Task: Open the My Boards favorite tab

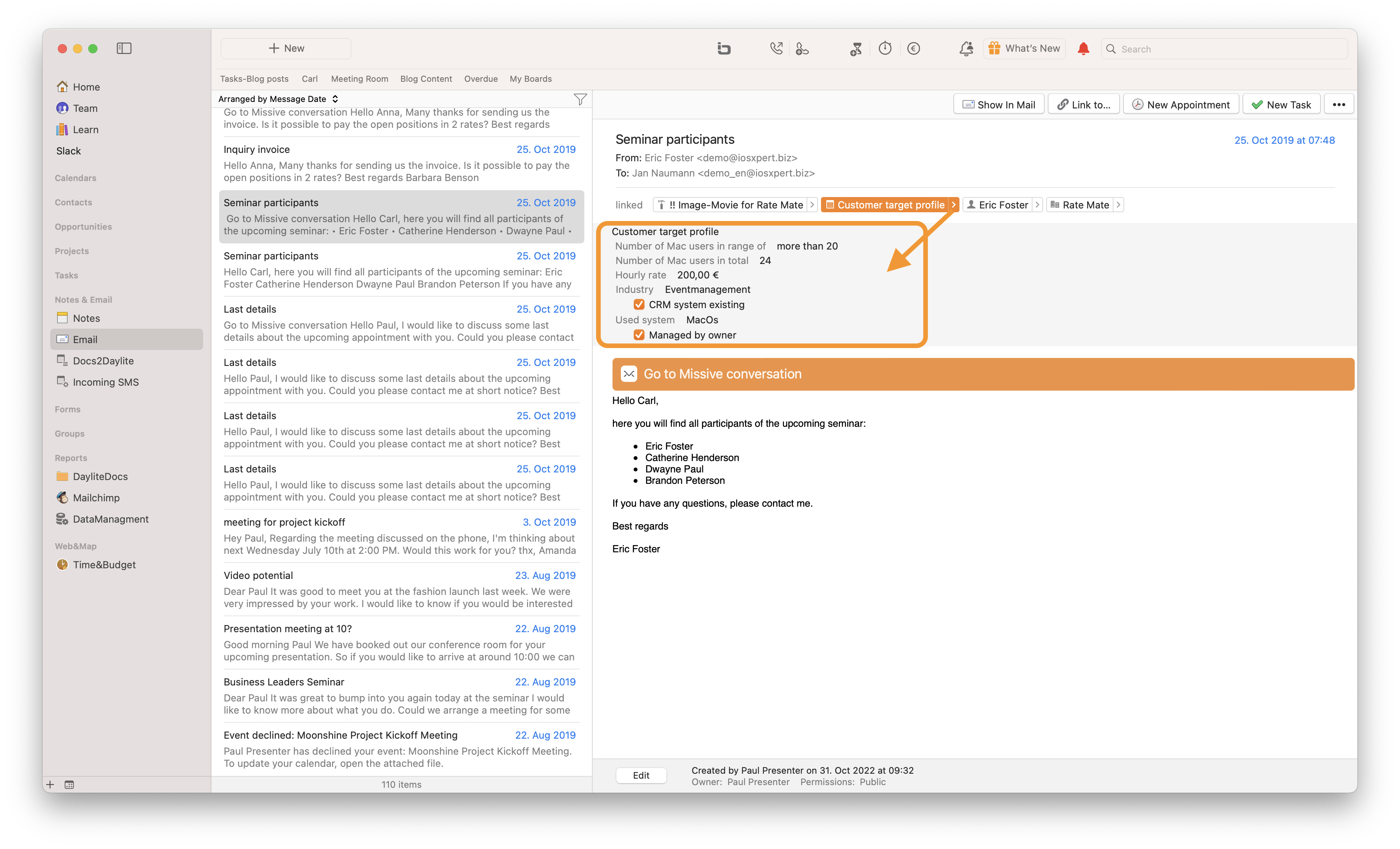Action: (531, 79)
